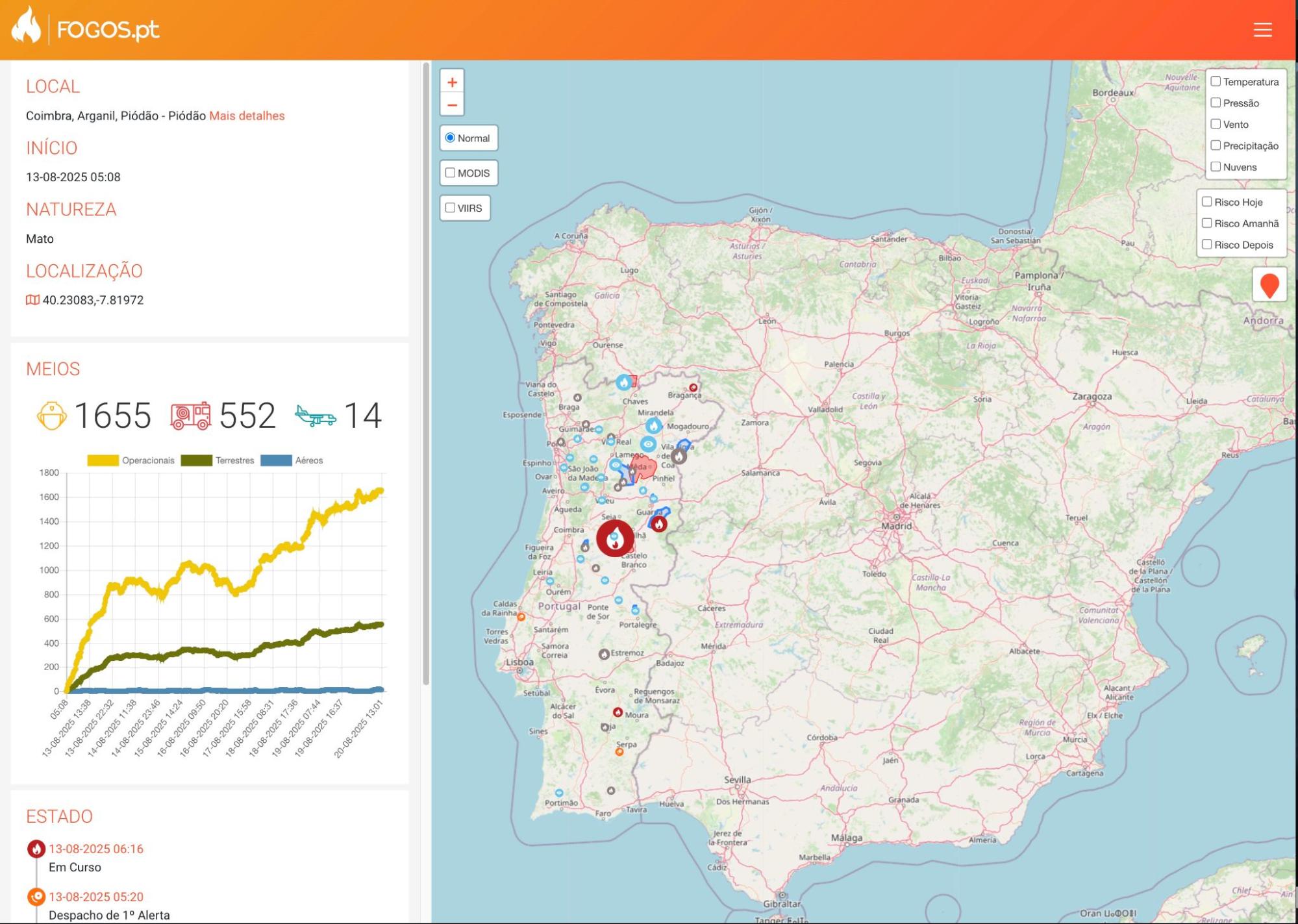
Task: Click the gray fire marker near Estremoz
Action: coord(604,654)
